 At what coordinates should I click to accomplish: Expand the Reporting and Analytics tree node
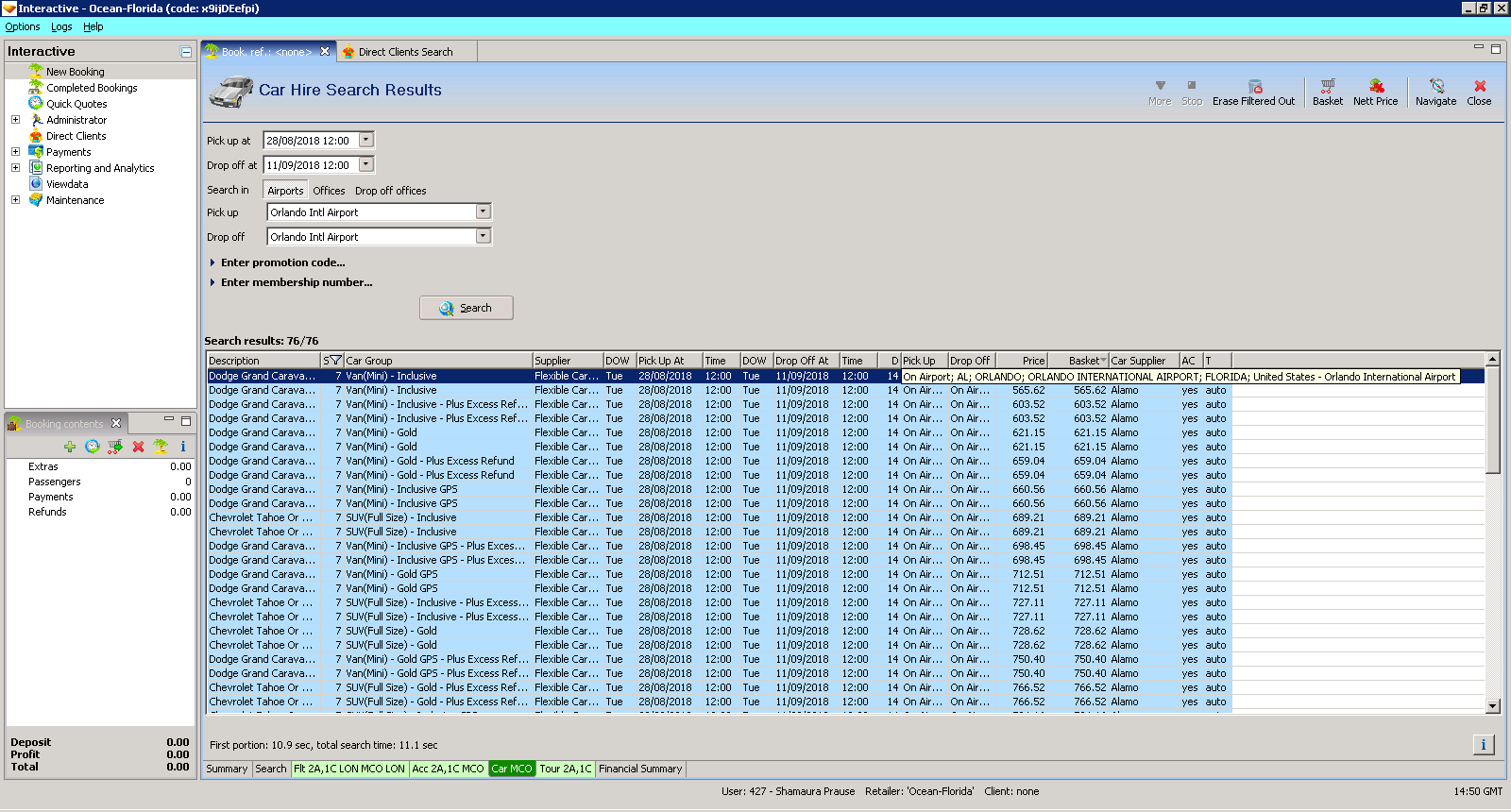click(15, 168)
